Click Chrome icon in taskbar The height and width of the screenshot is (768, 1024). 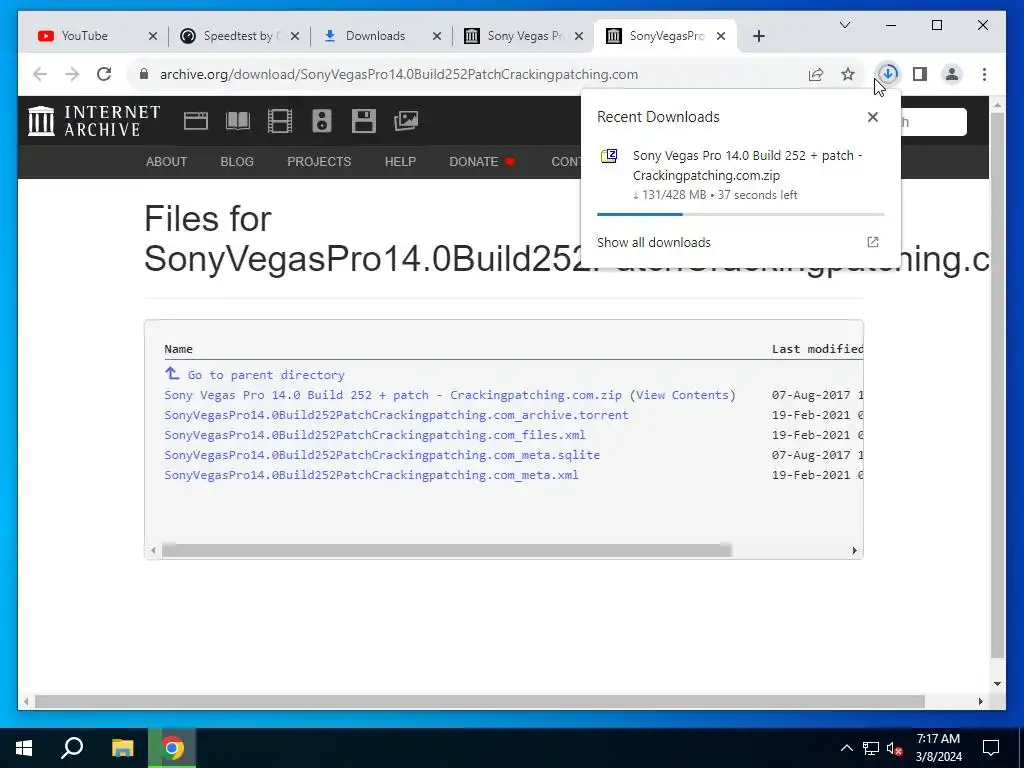pos(172,748)
